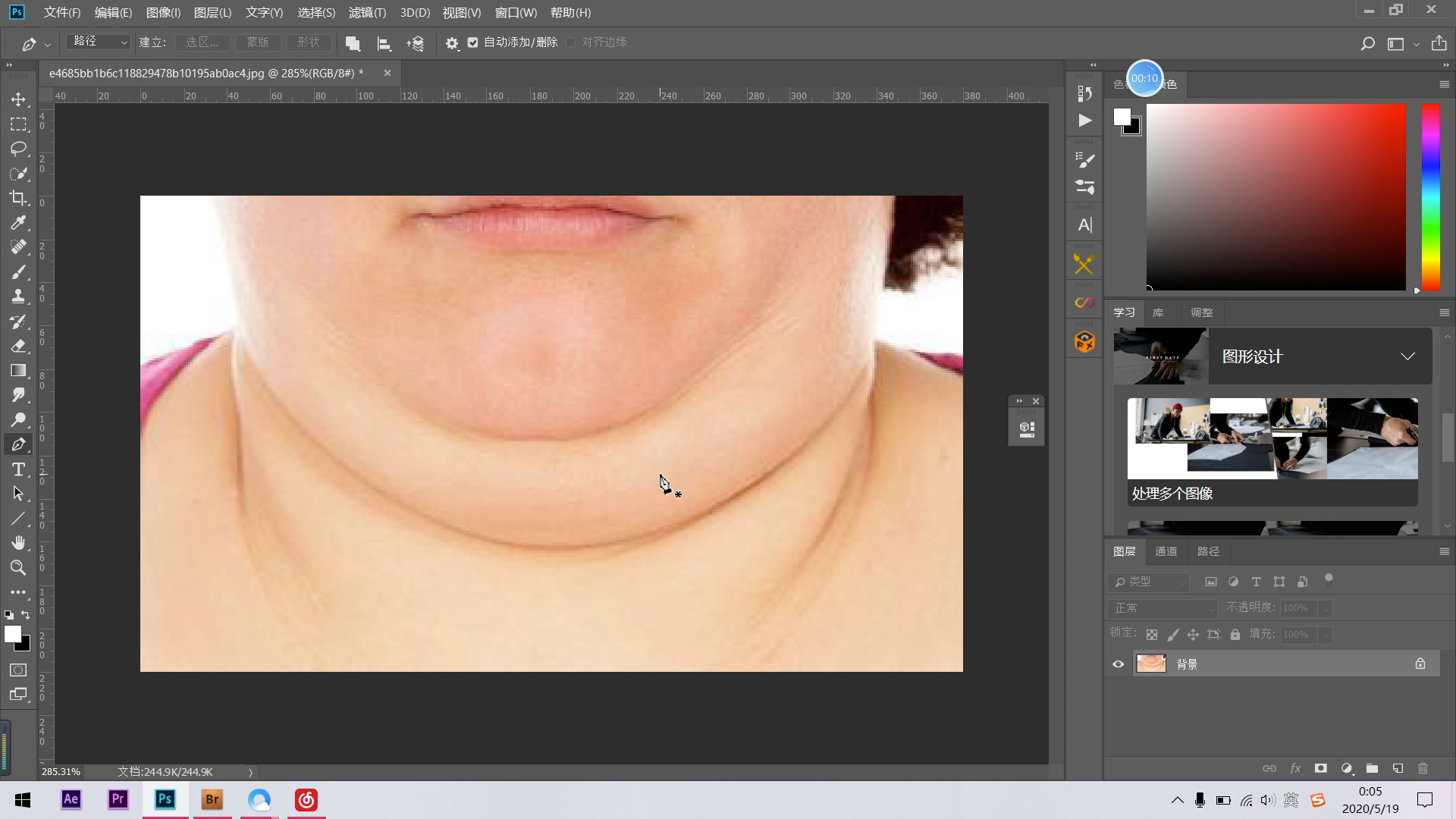Select the Path Selection tool
The image size is (1456, 819).
point(19,494)
